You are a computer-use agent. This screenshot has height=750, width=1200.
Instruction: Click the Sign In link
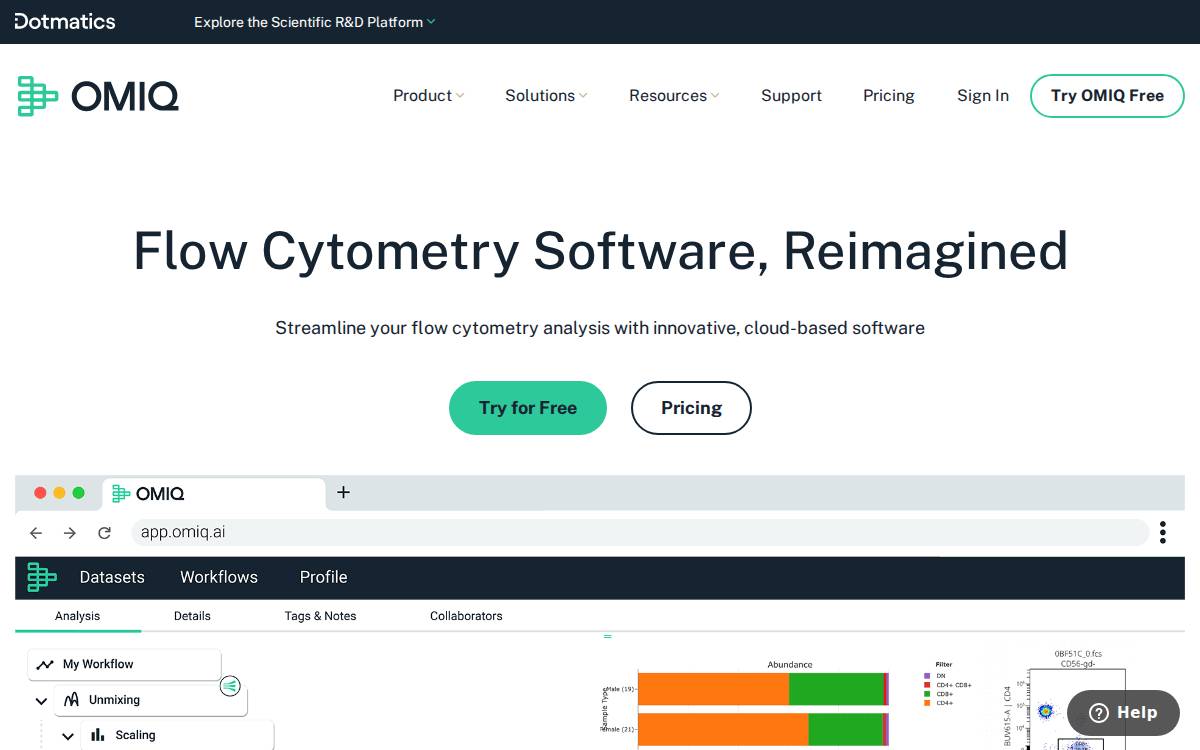982,96
